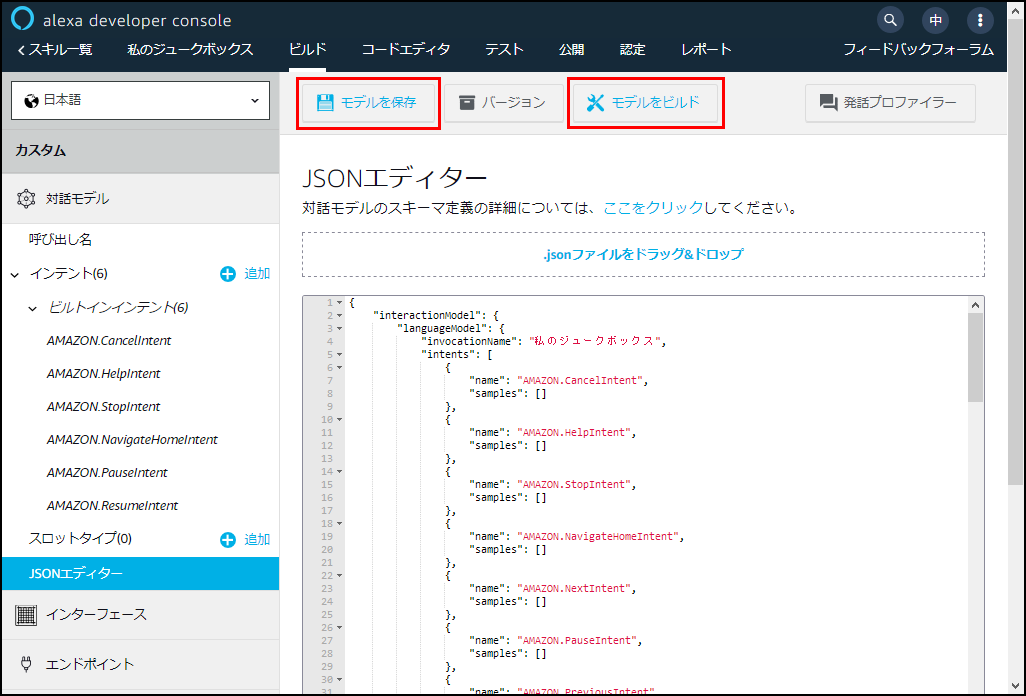The image size is (1026, 696).
Task: Click the speech bubble profiler icon
Action: (828, 103)
